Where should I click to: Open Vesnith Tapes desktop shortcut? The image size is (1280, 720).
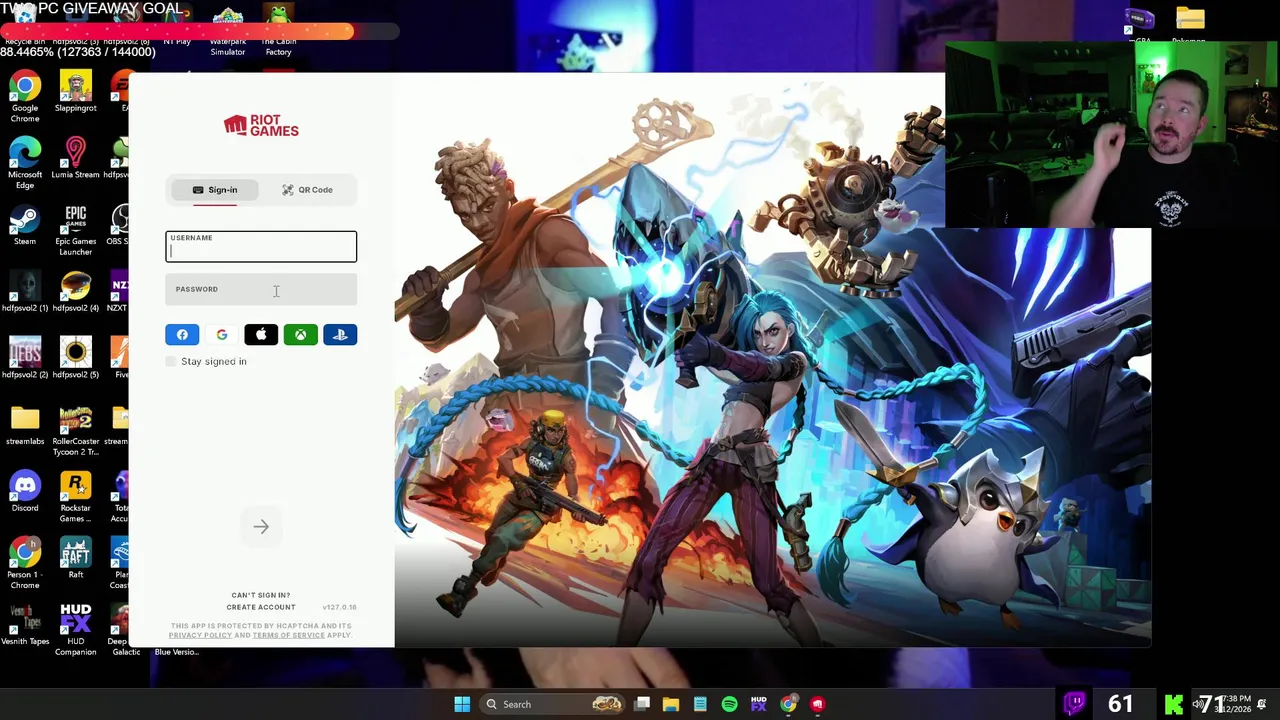25,626
